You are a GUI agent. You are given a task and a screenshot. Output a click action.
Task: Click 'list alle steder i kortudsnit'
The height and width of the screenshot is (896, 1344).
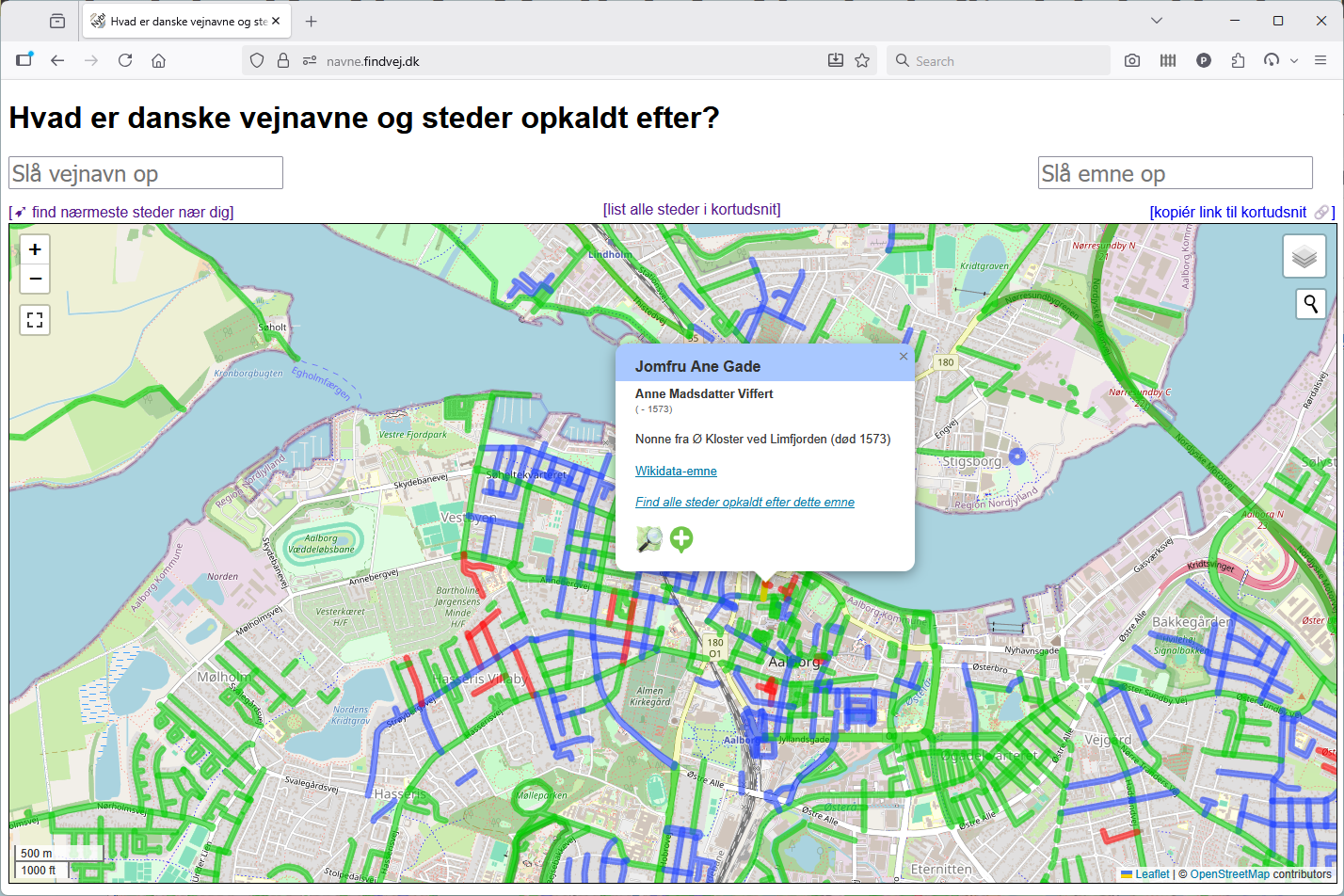click(x=692, y=210)
